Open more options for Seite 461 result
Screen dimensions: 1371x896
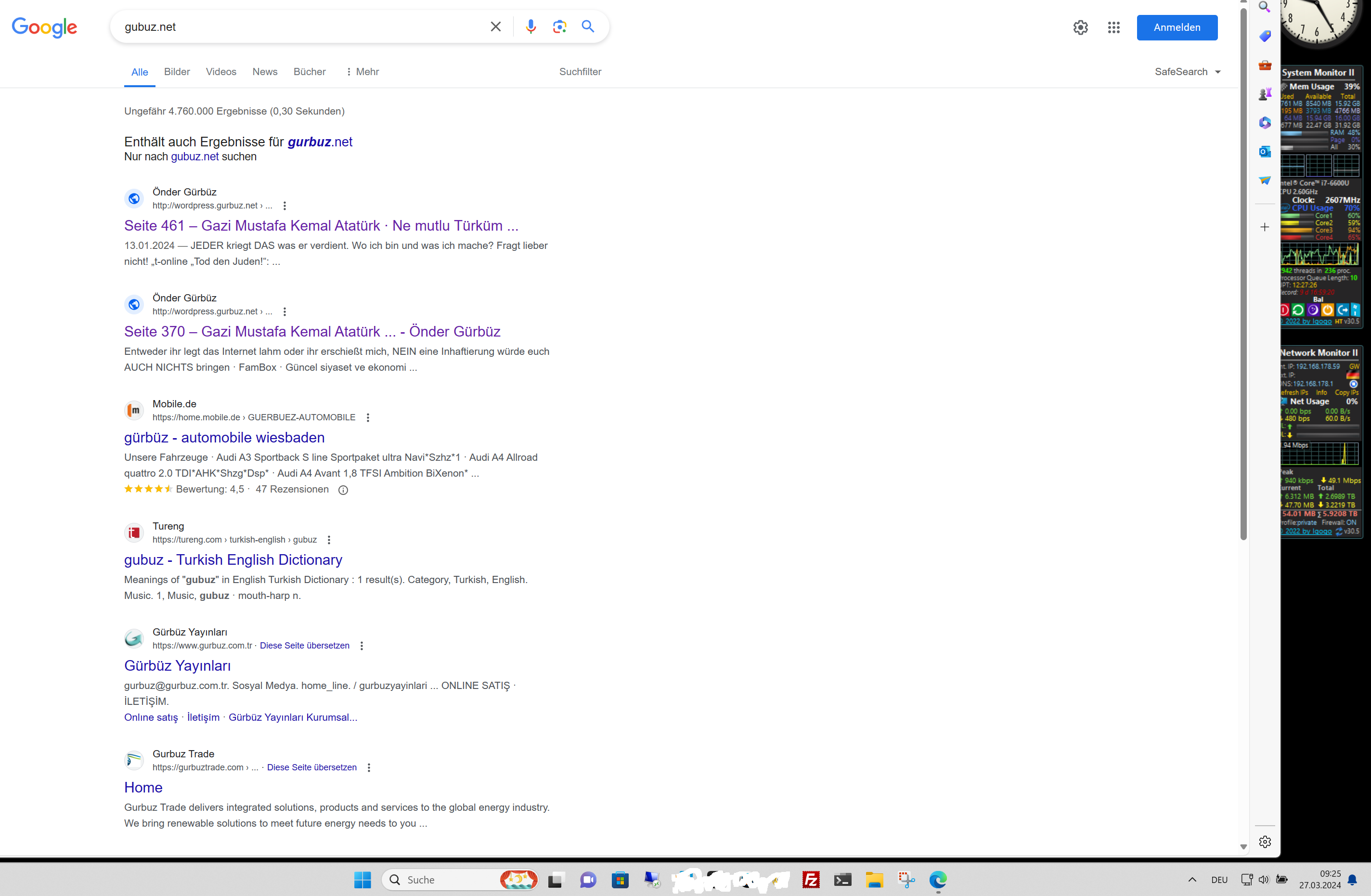285,206
